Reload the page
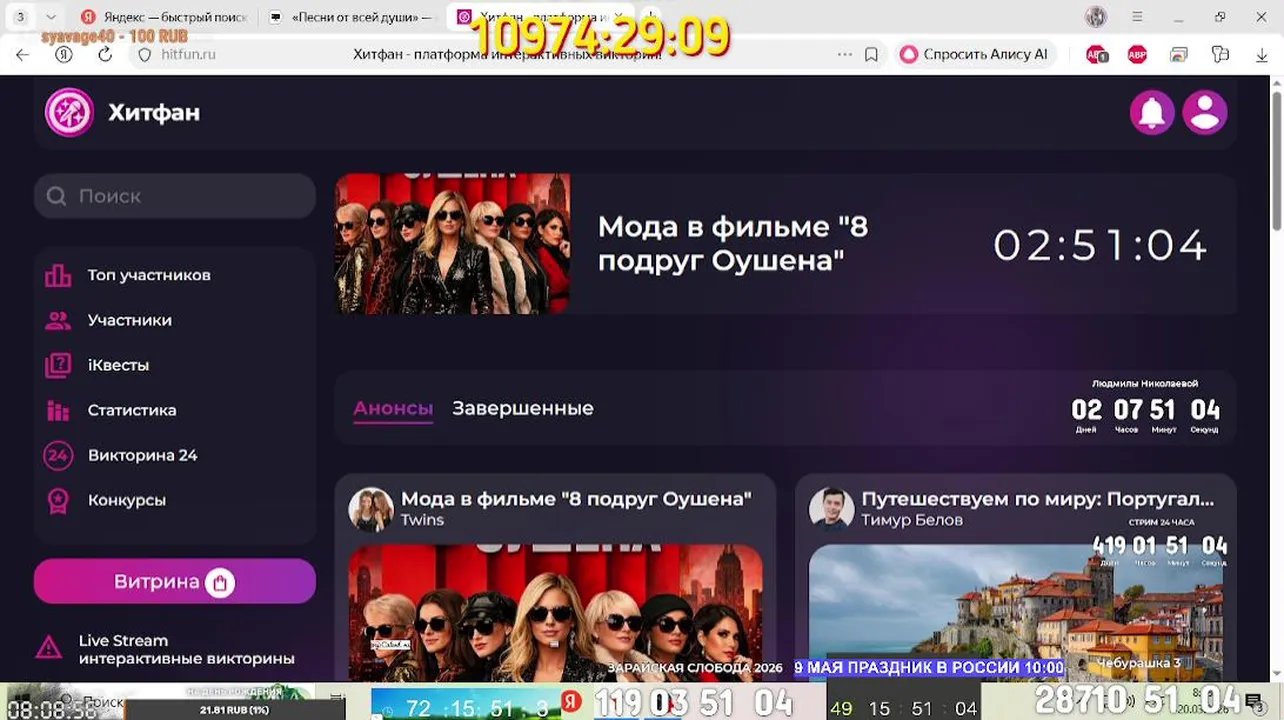The image size is (1284, 720). pos(105,55)
